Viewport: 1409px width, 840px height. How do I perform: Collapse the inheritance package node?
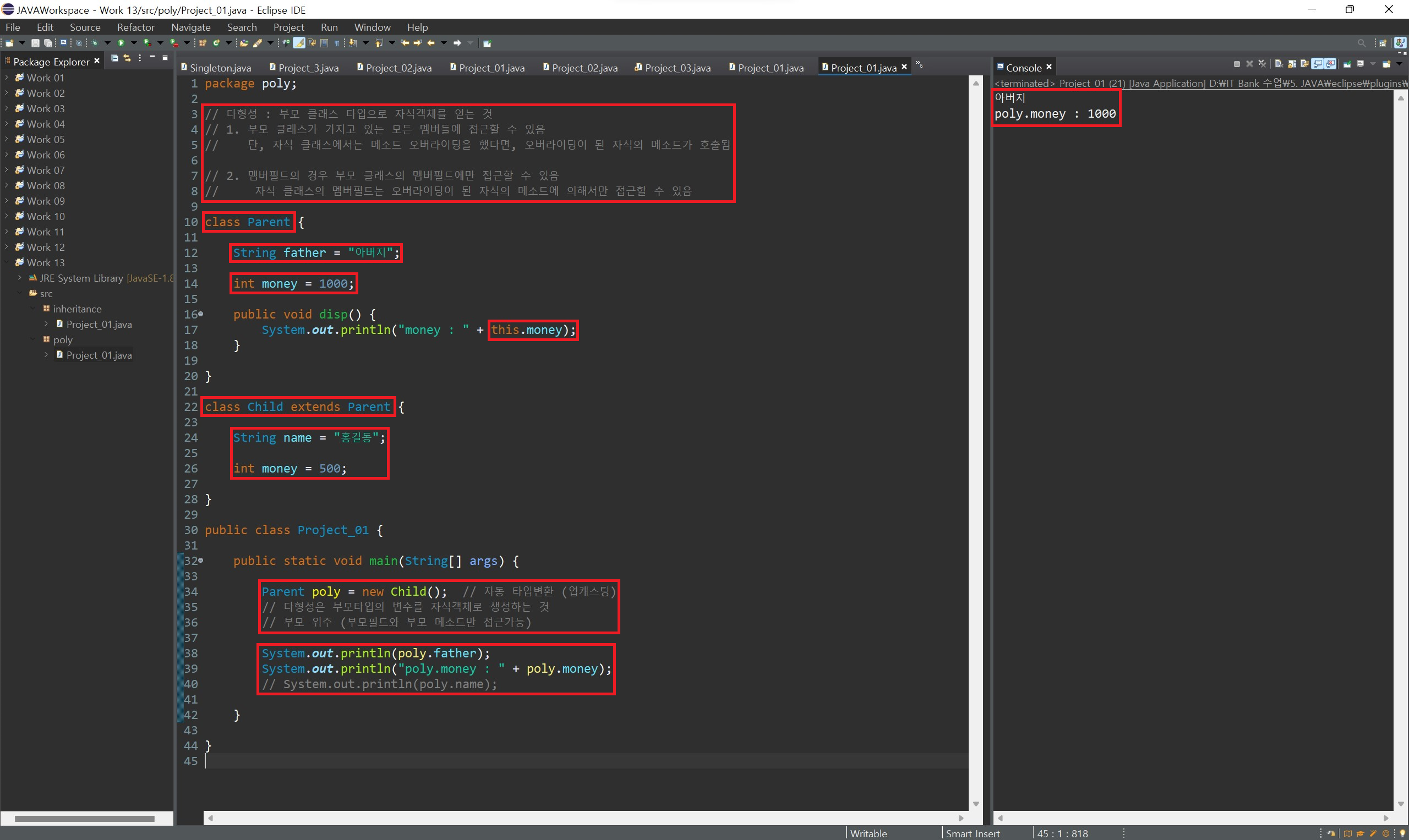point(33,309)
